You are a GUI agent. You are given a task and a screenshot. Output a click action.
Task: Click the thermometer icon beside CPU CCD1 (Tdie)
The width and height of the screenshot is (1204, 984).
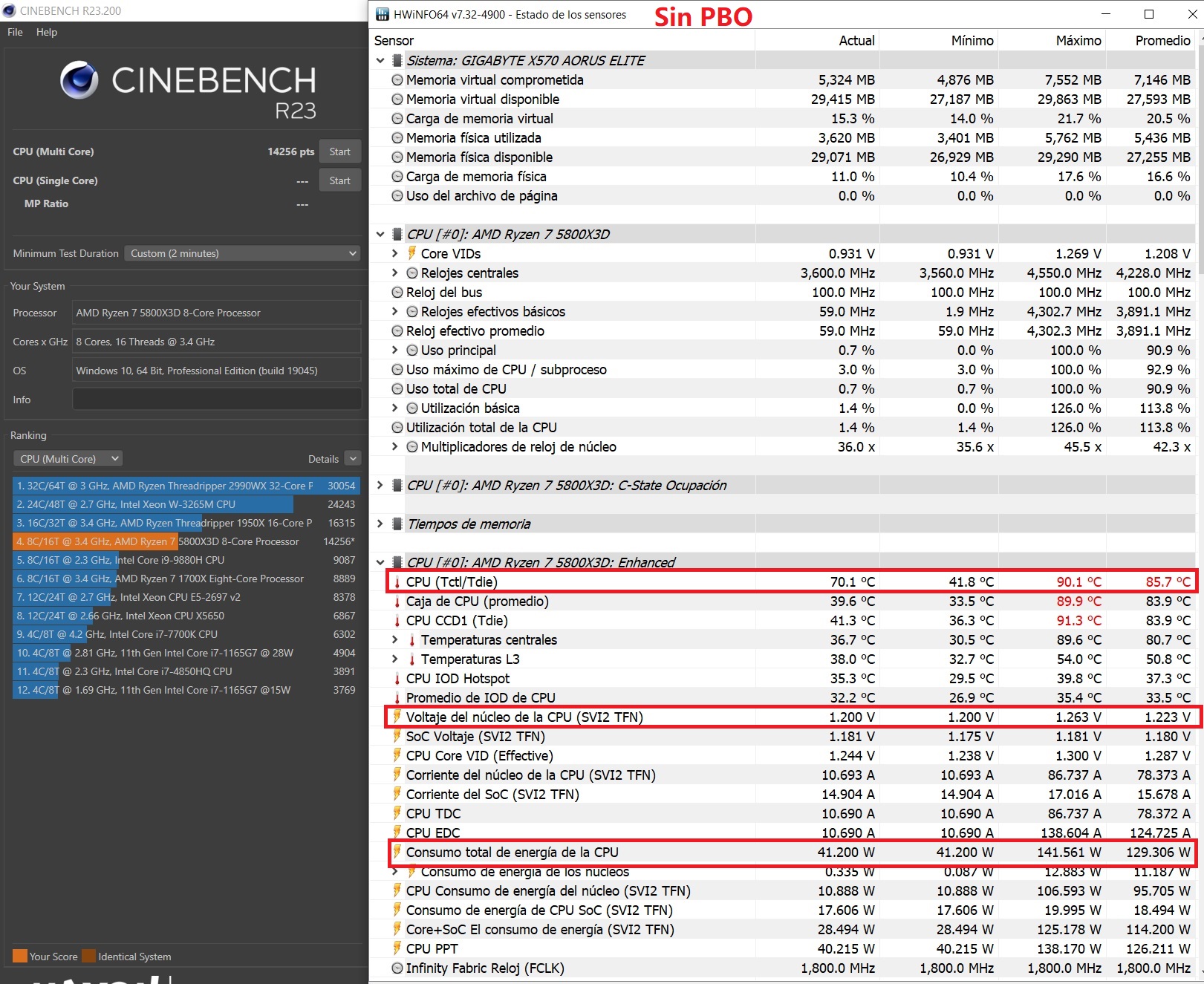pos(397,621)
